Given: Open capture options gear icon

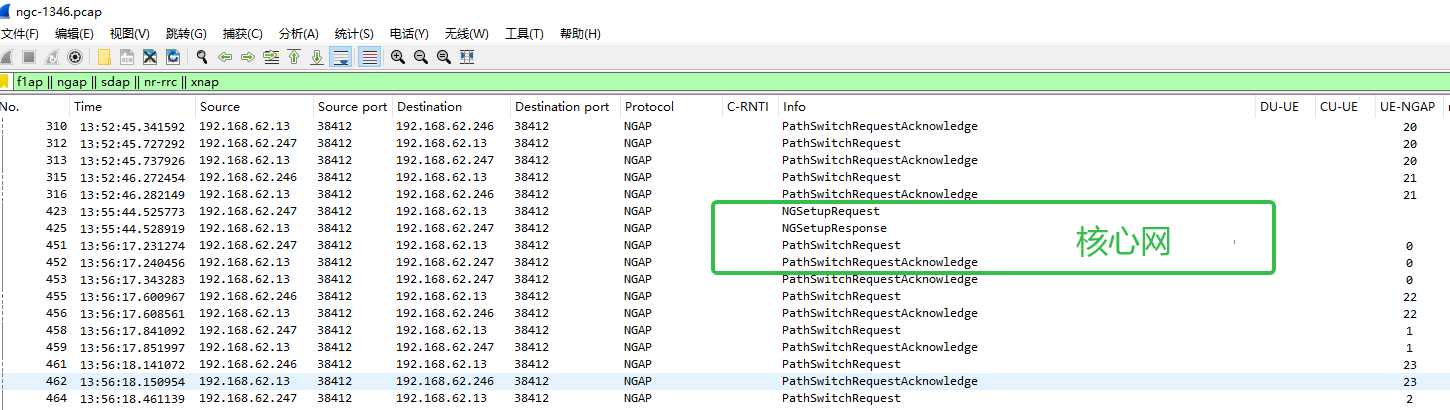Looking at the screenshot, I should tap(74, 57).
